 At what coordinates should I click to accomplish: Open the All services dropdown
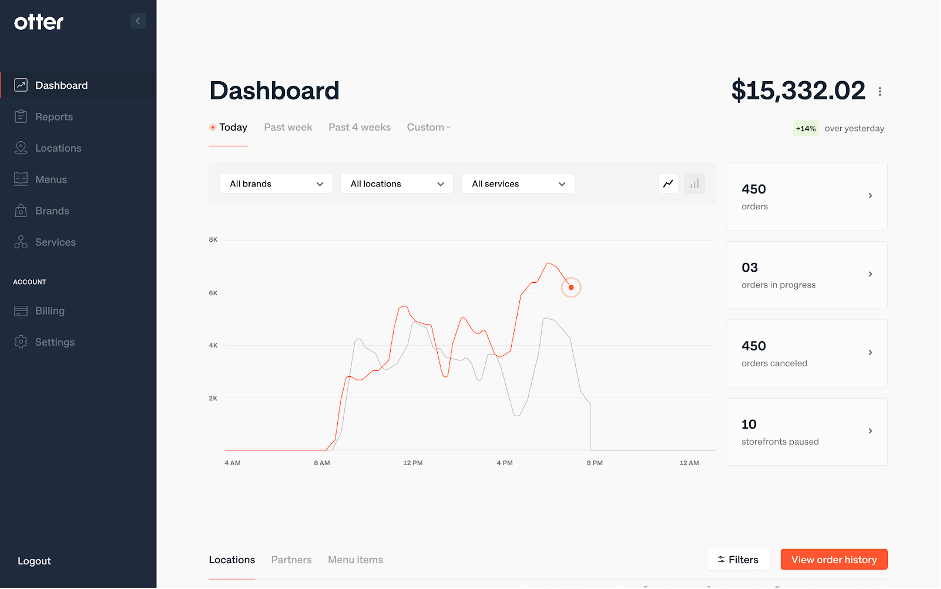pos(517,183)
